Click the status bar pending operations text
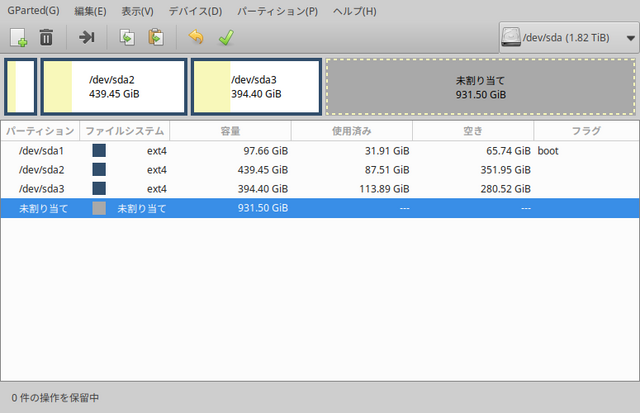The height and width of the screenshot is (413, 640). click(x=55, y=398)
